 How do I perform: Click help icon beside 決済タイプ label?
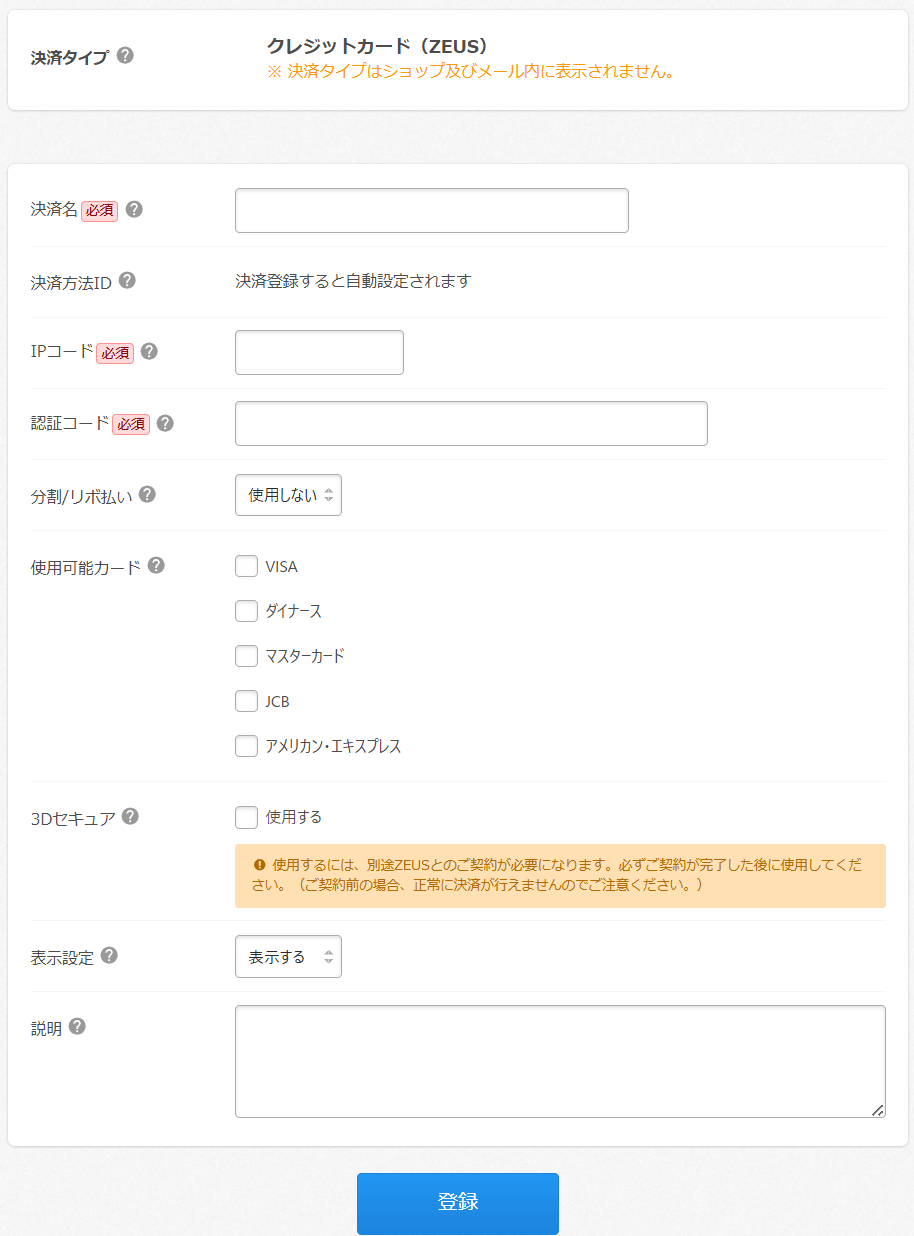click(x=125, y=55)
